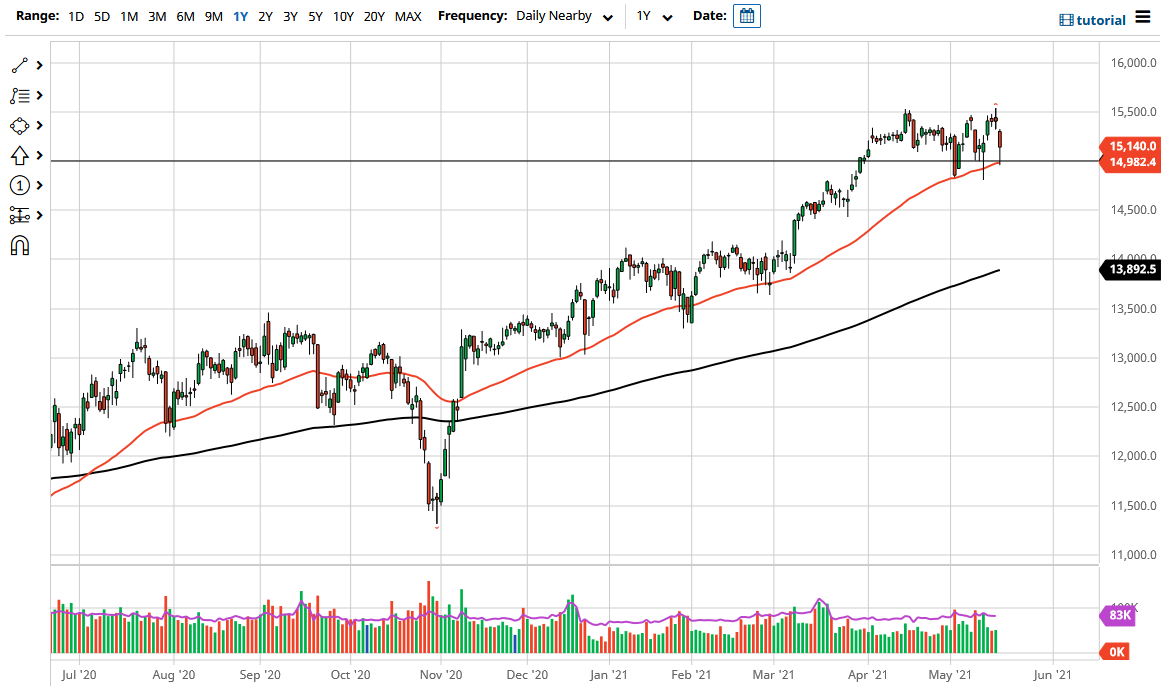The width and height of the screenshot is (1171, 693).
Task: Open the annotation list tool
Action: pos(20,95)
